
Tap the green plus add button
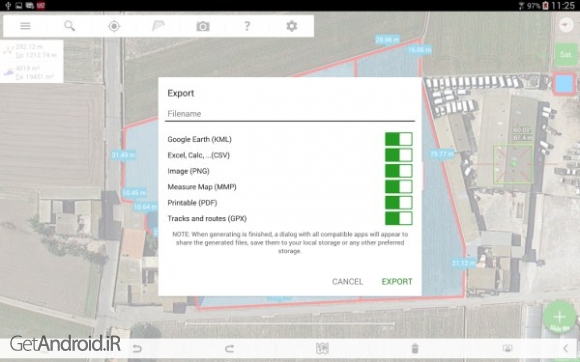[x=559, y=317]
